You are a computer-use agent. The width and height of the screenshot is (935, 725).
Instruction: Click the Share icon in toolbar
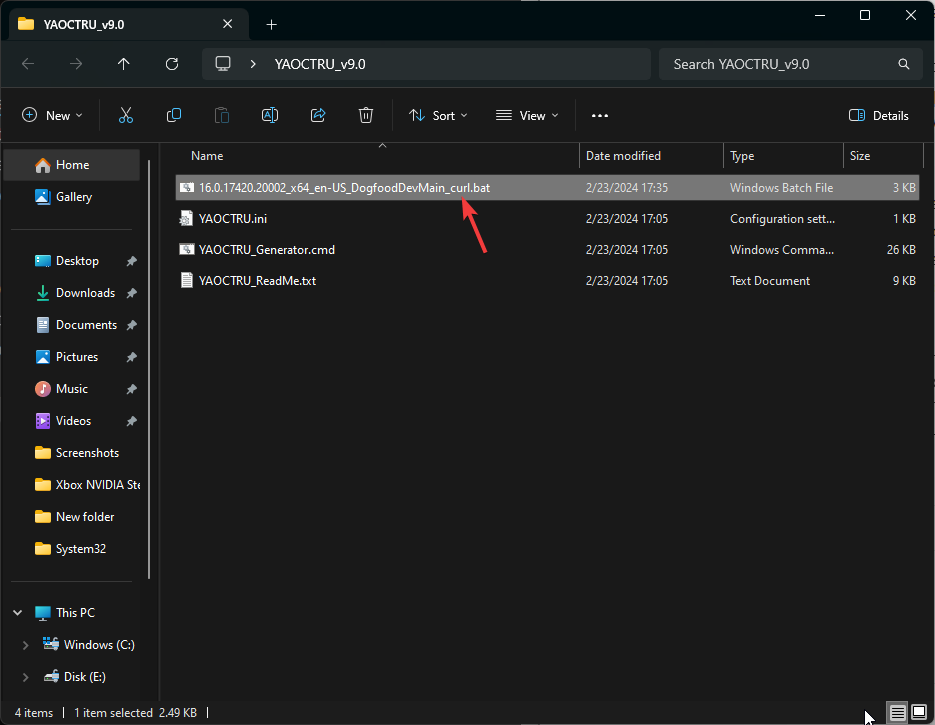click(318, 115)
